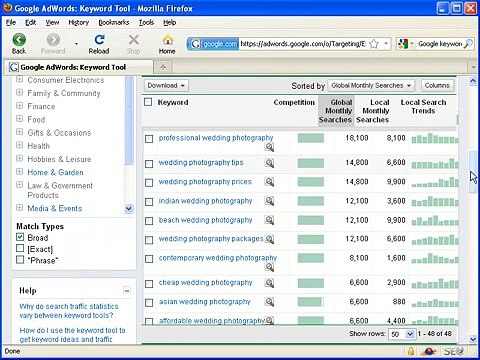Check the "Phrase" match type
The image size is (480, 360).
(x=20, y=259)
